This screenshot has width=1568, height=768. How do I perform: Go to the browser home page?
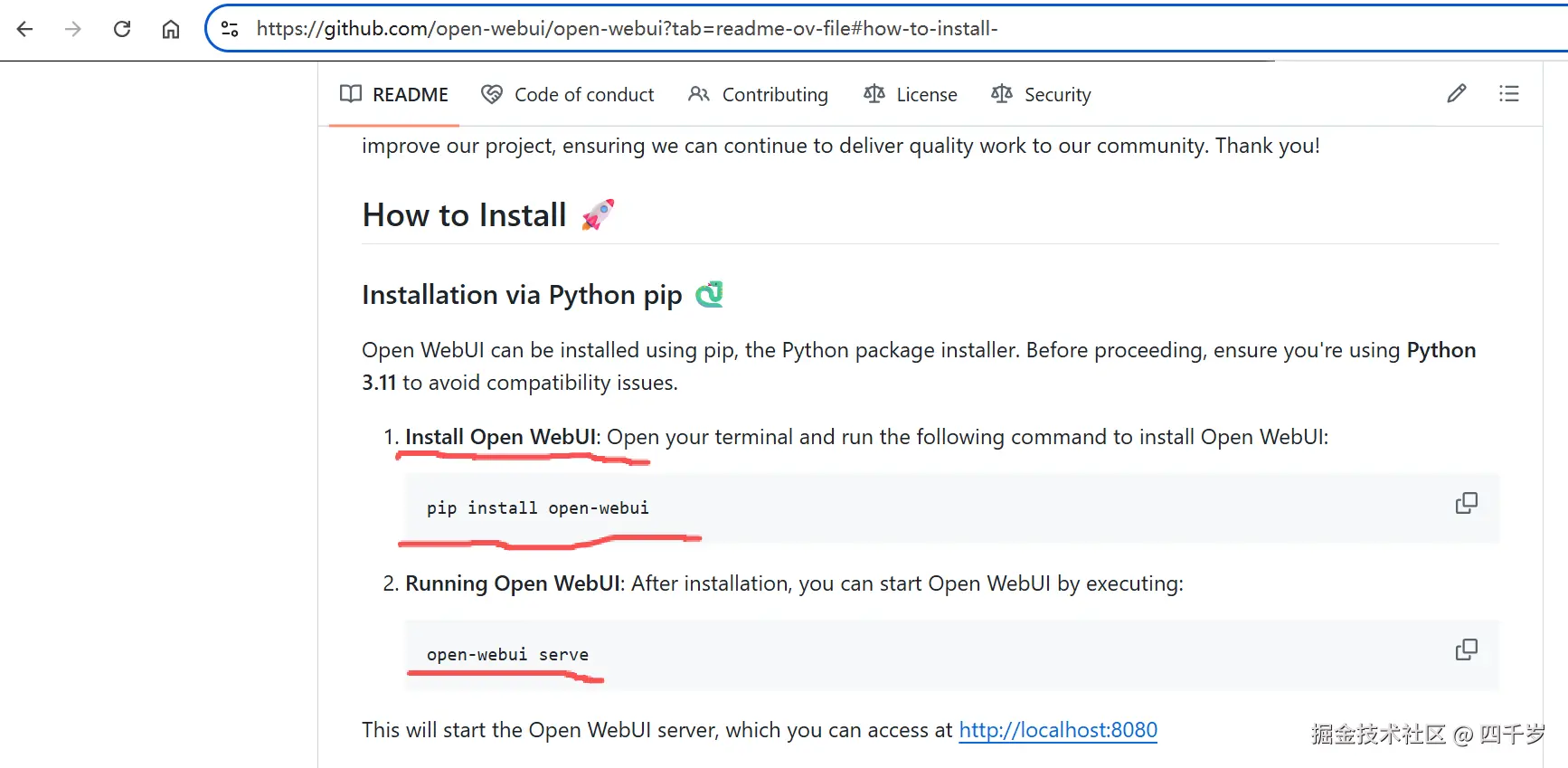[171, 29]
